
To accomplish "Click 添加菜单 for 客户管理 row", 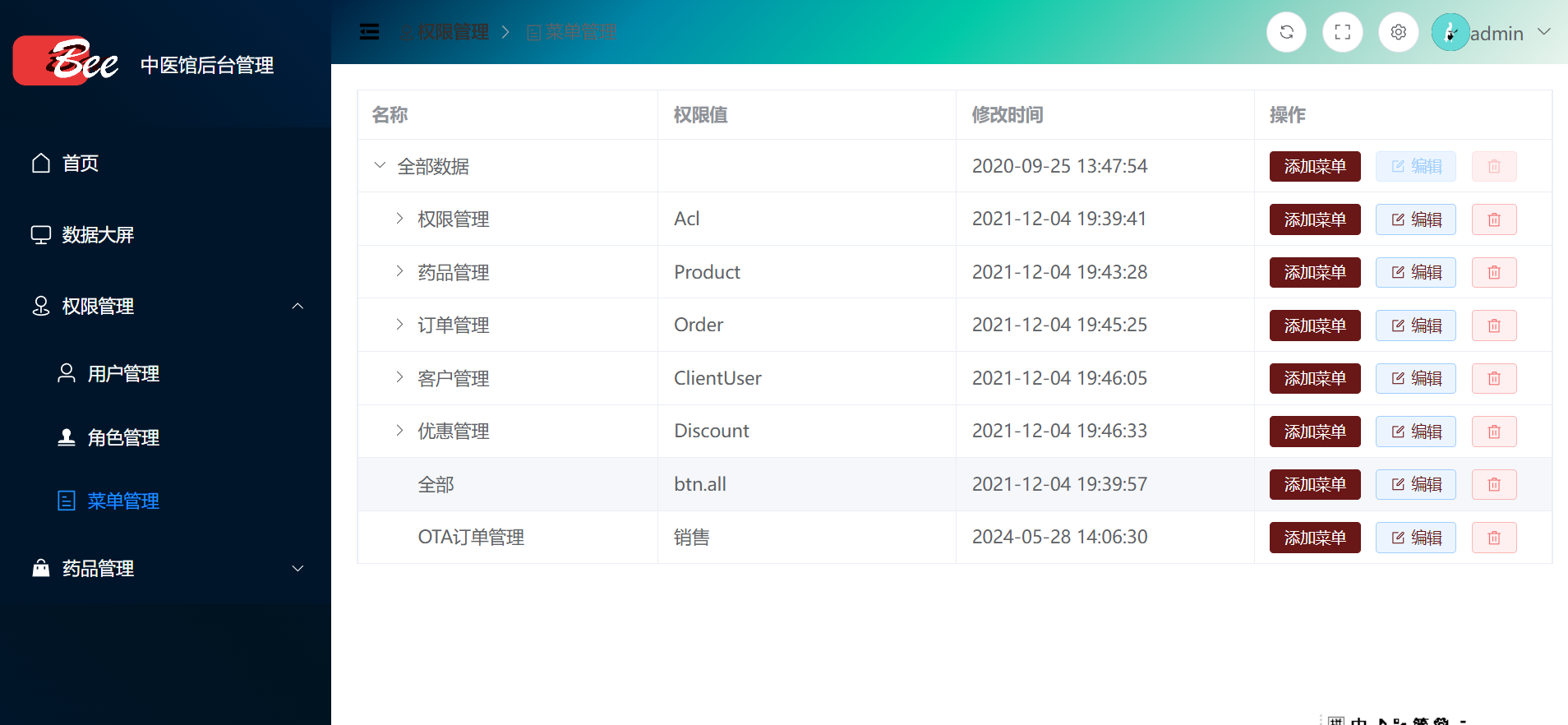I will tap(1314, 378).
